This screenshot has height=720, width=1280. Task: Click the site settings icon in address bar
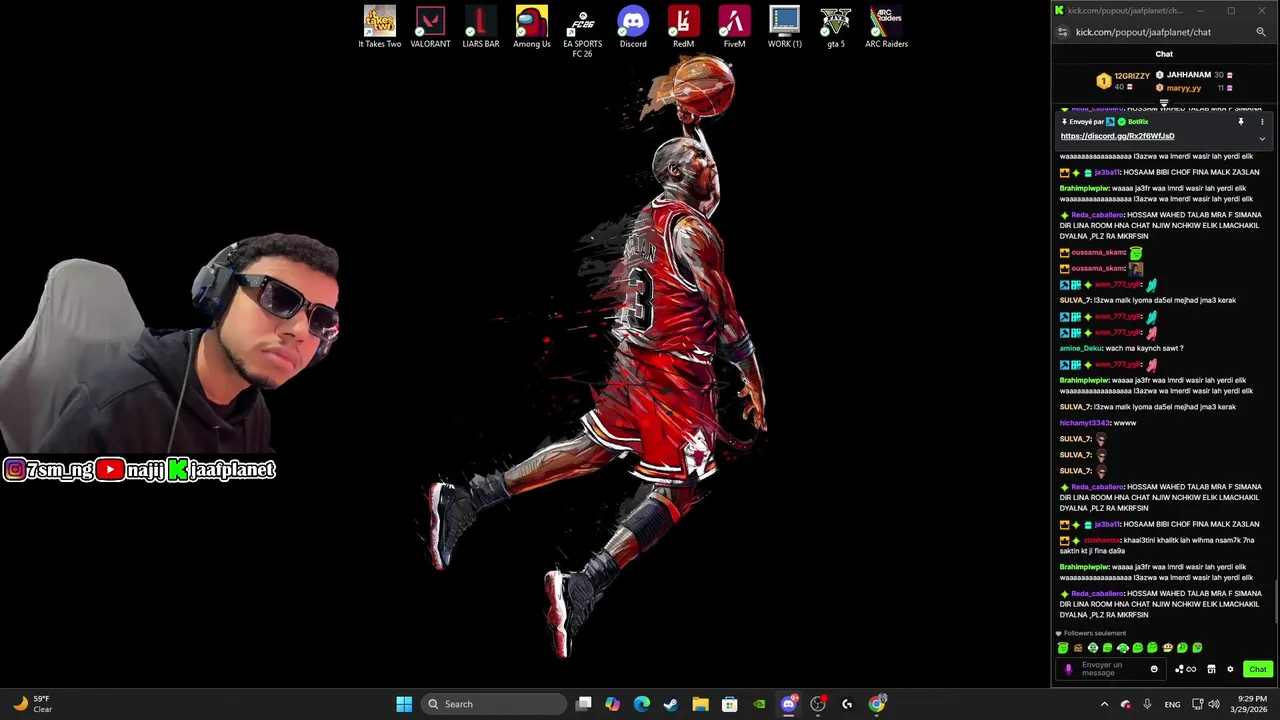[1062, 32]
